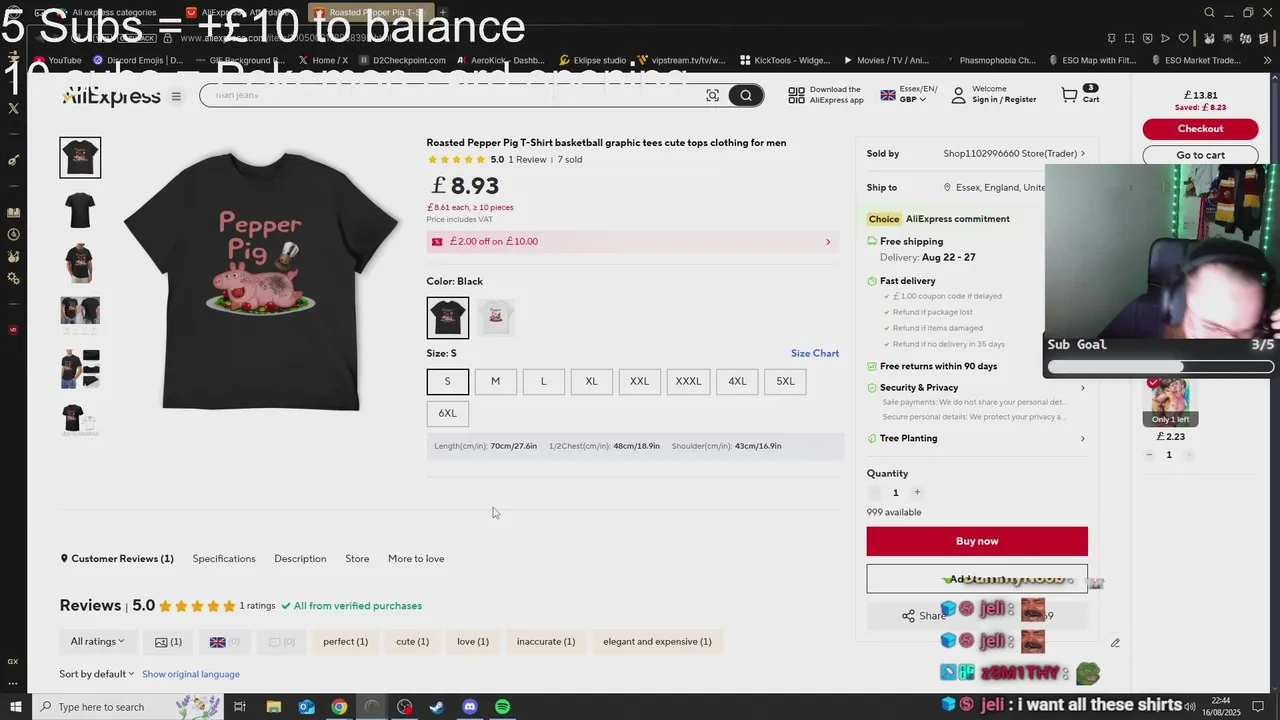Open File Explorer from taskbar
Viewport: 1280px width, 720px height.
pos(273,707)
